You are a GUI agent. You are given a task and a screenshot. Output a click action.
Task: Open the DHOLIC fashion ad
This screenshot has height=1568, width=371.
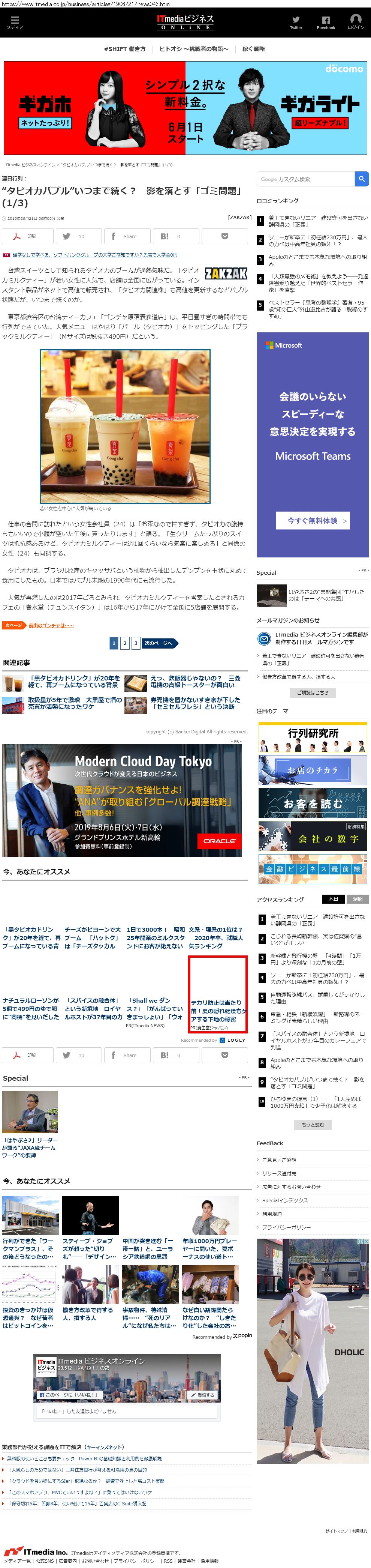pos(313,1351)
